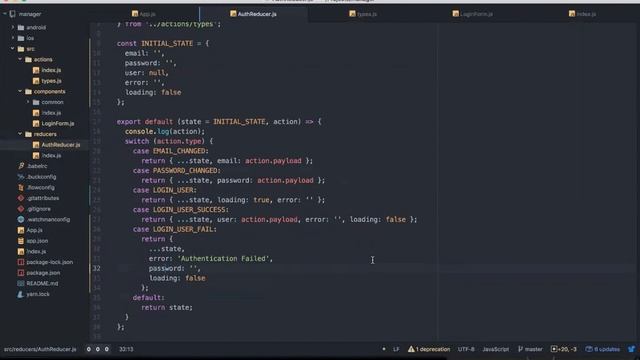Switch to the AuthReducer.js tab

253,14
